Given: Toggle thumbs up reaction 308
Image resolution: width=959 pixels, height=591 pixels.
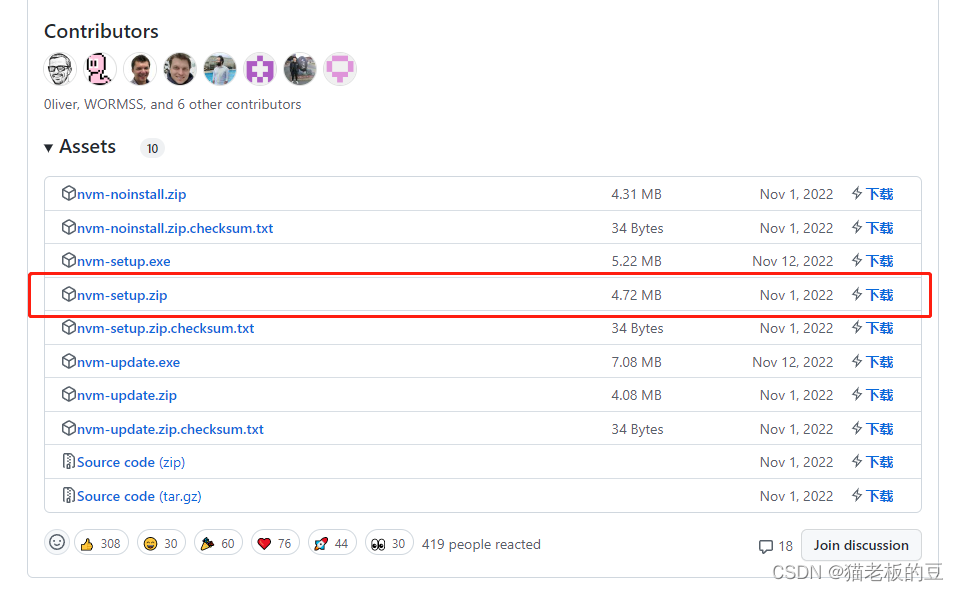Looking at the screenshot, I should (102, 543).
